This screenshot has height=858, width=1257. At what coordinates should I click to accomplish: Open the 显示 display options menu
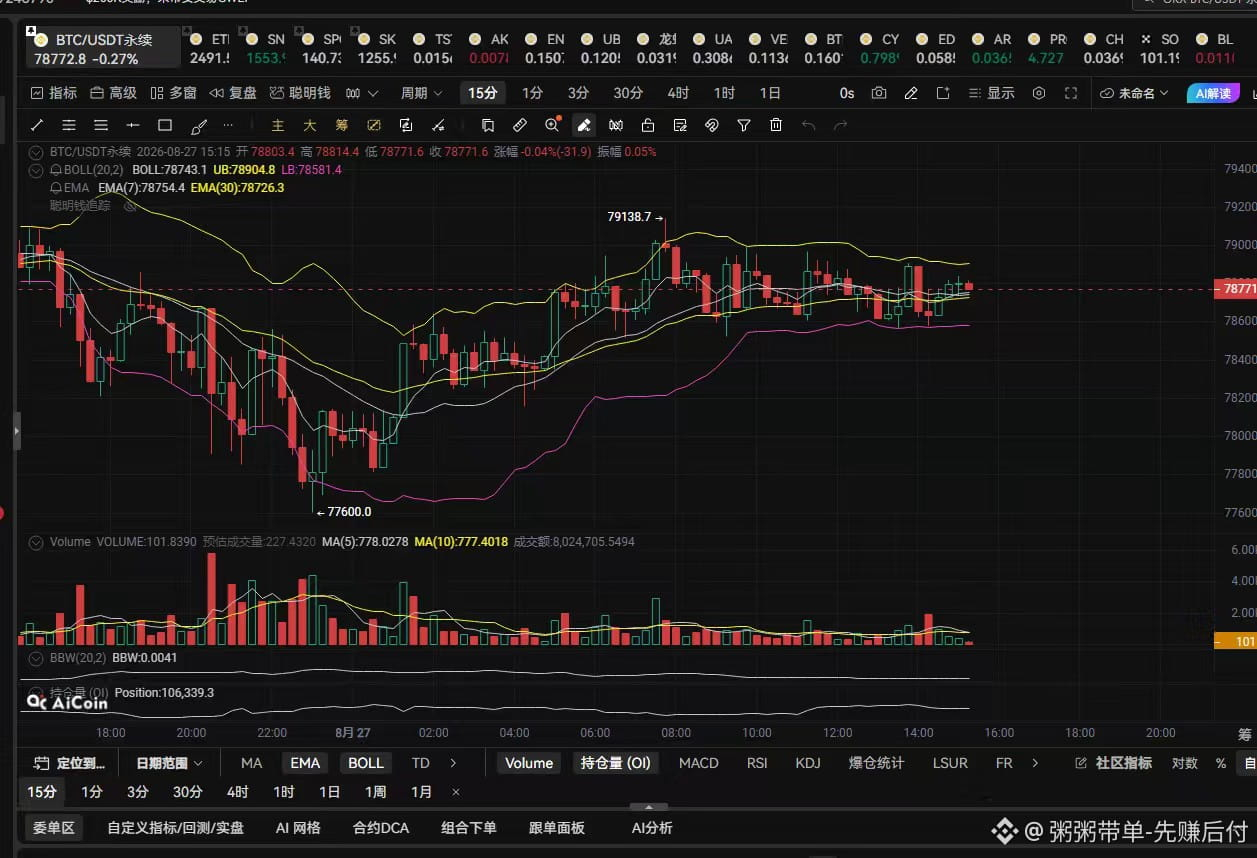coord(992,93)
